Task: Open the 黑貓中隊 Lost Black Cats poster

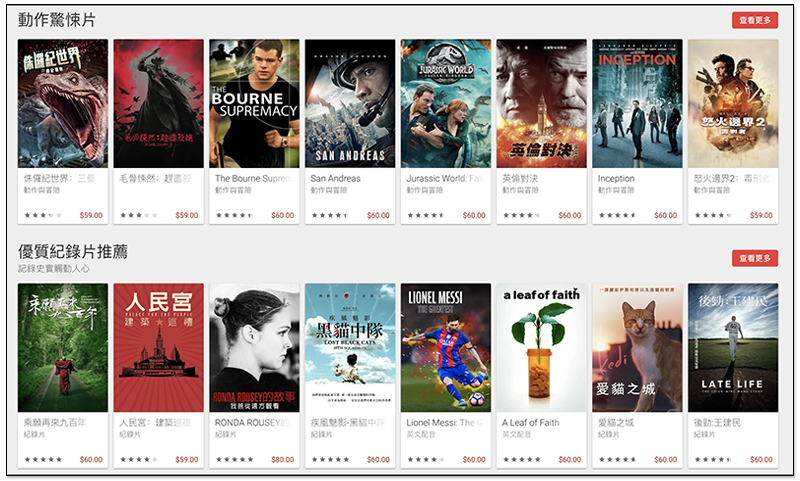Action: coord(350,348)
